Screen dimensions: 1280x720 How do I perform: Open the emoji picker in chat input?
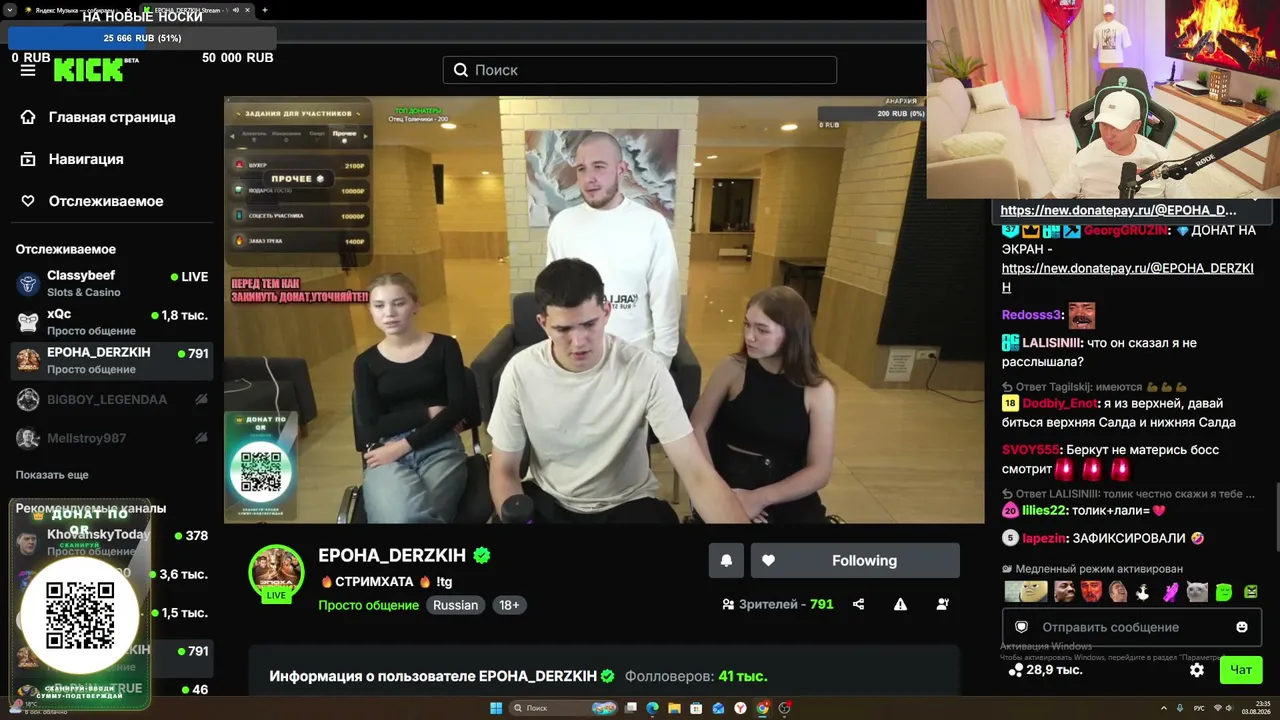[x=1242, y=627]
